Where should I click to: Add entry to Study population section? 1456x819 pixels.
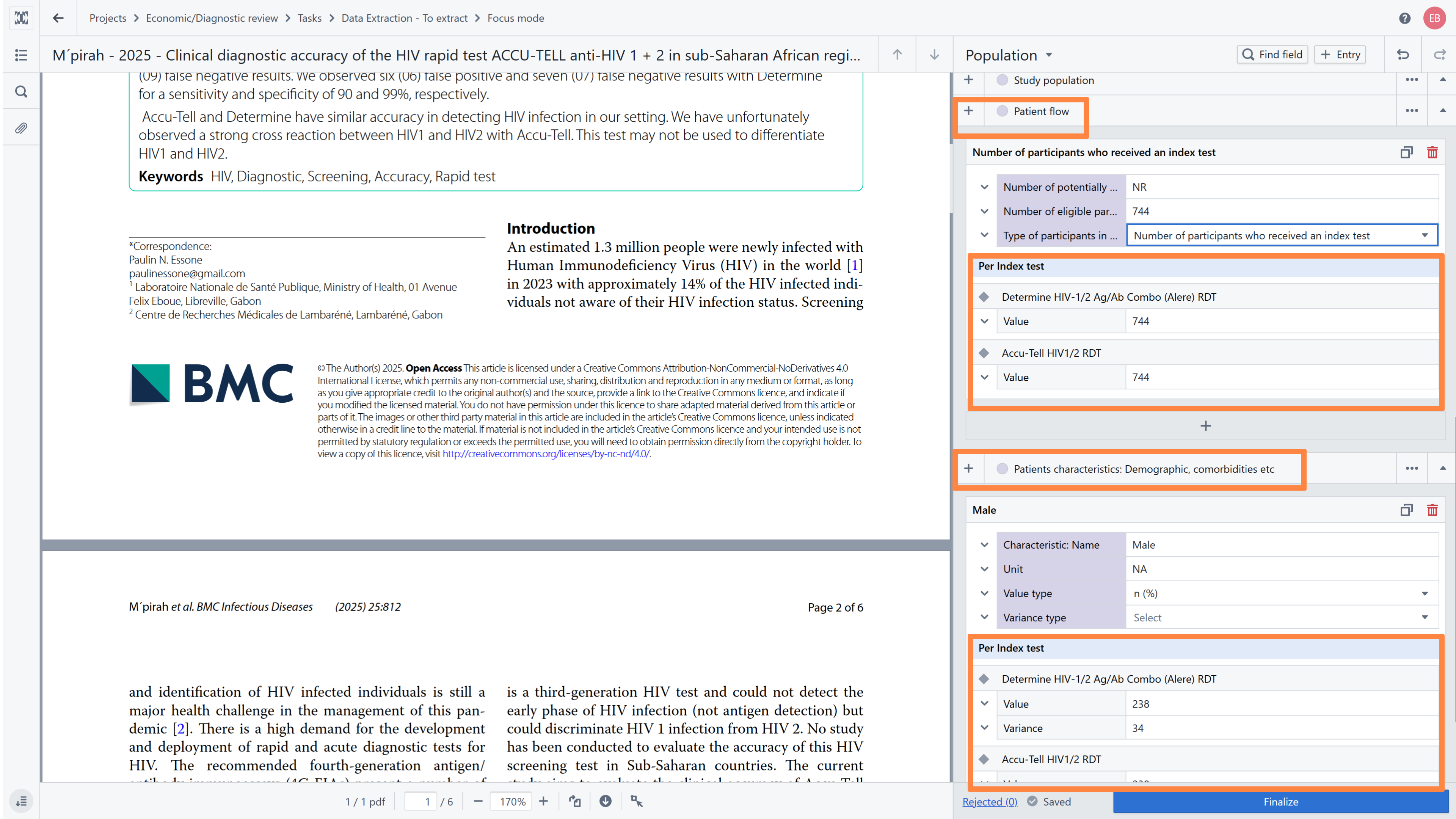click(x=969, y=80)
